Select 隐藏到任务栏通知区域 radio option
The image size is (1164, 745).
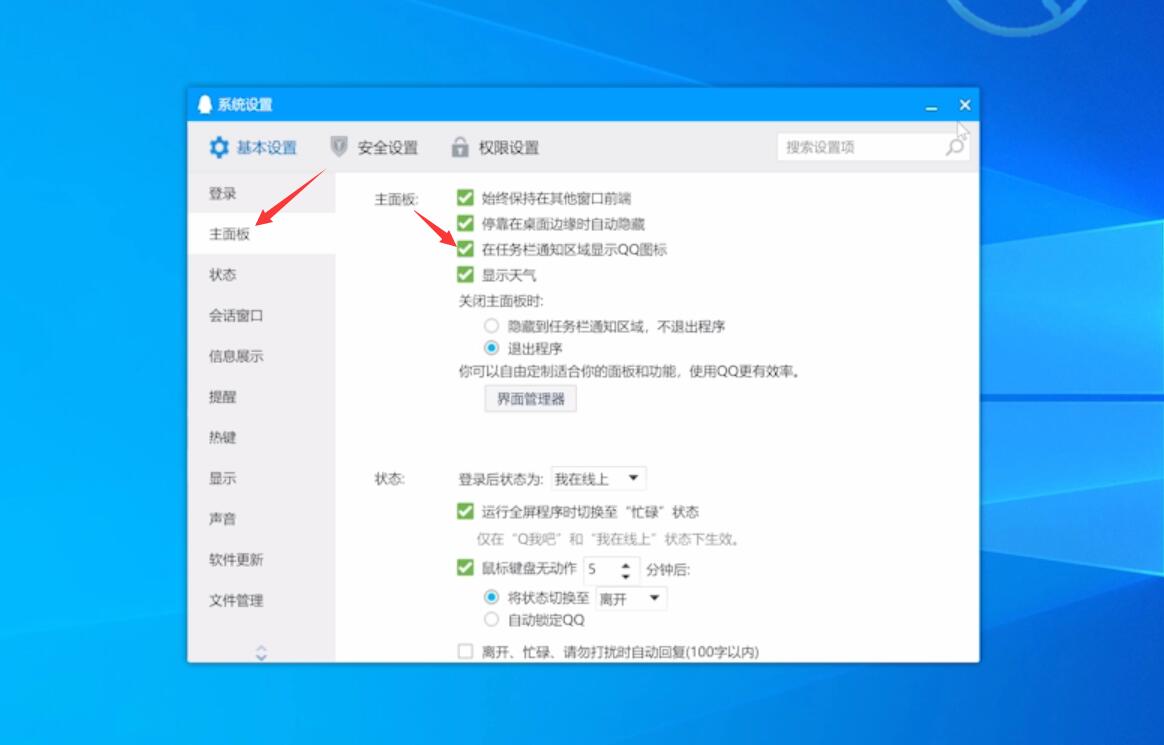(x=491, y=326)
